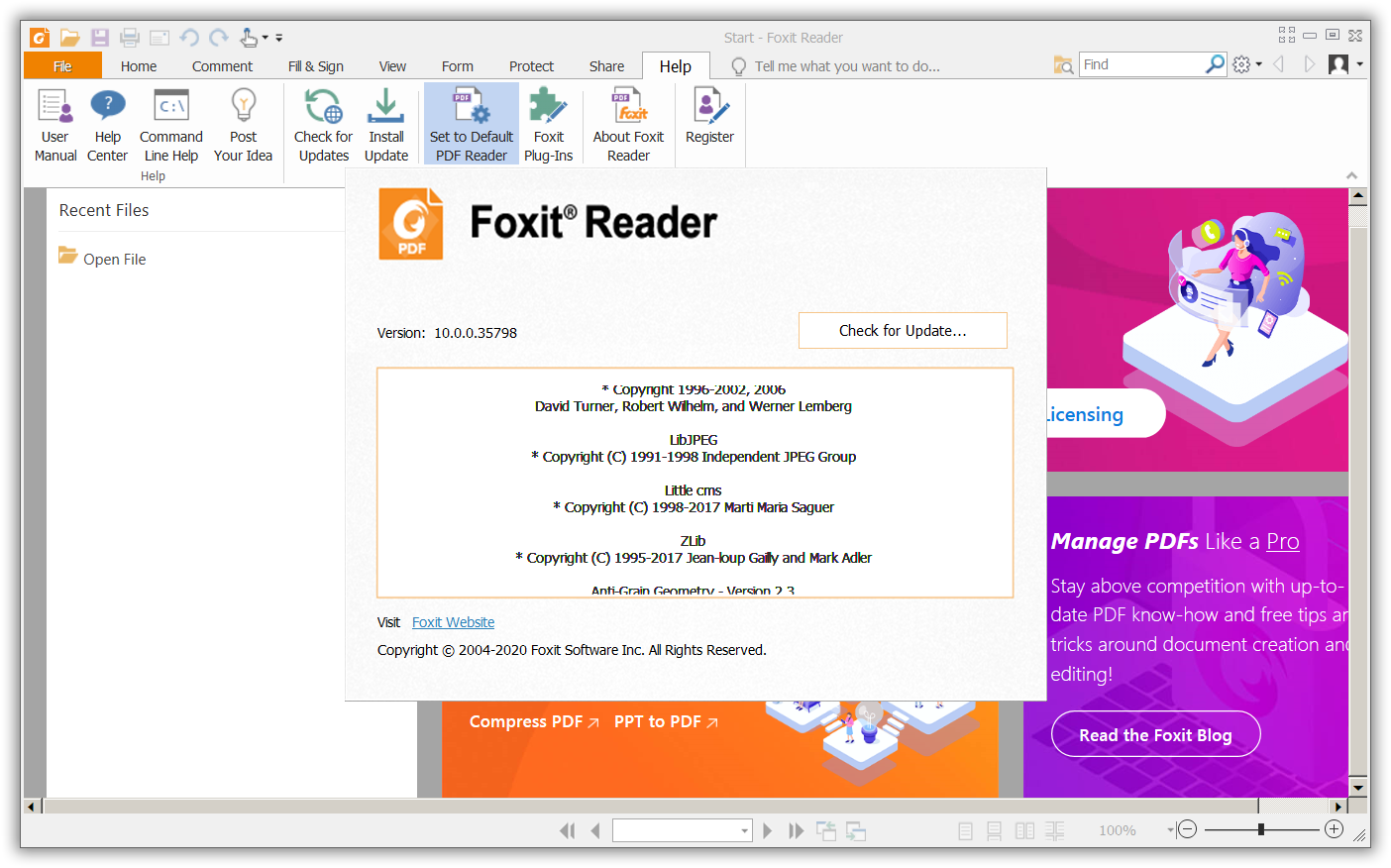The height and width of the screenshot is (868, 1391).
Task: Click the next search result arrow
Action: pos(1309,64)
